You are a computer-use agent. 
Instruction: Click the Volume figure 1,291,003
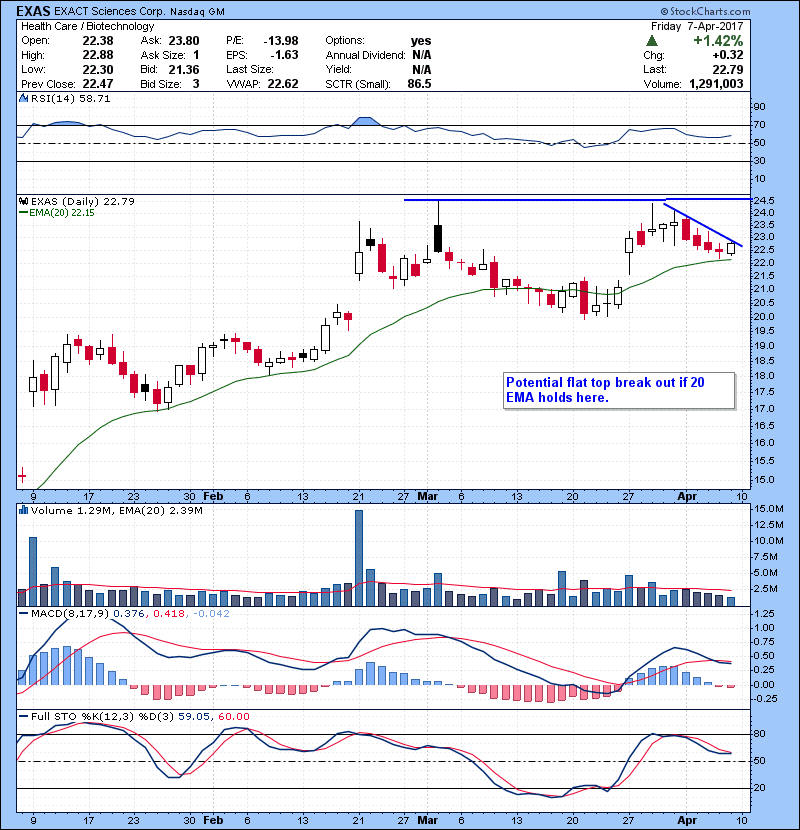pyautogui.click(x=716, y=84)
